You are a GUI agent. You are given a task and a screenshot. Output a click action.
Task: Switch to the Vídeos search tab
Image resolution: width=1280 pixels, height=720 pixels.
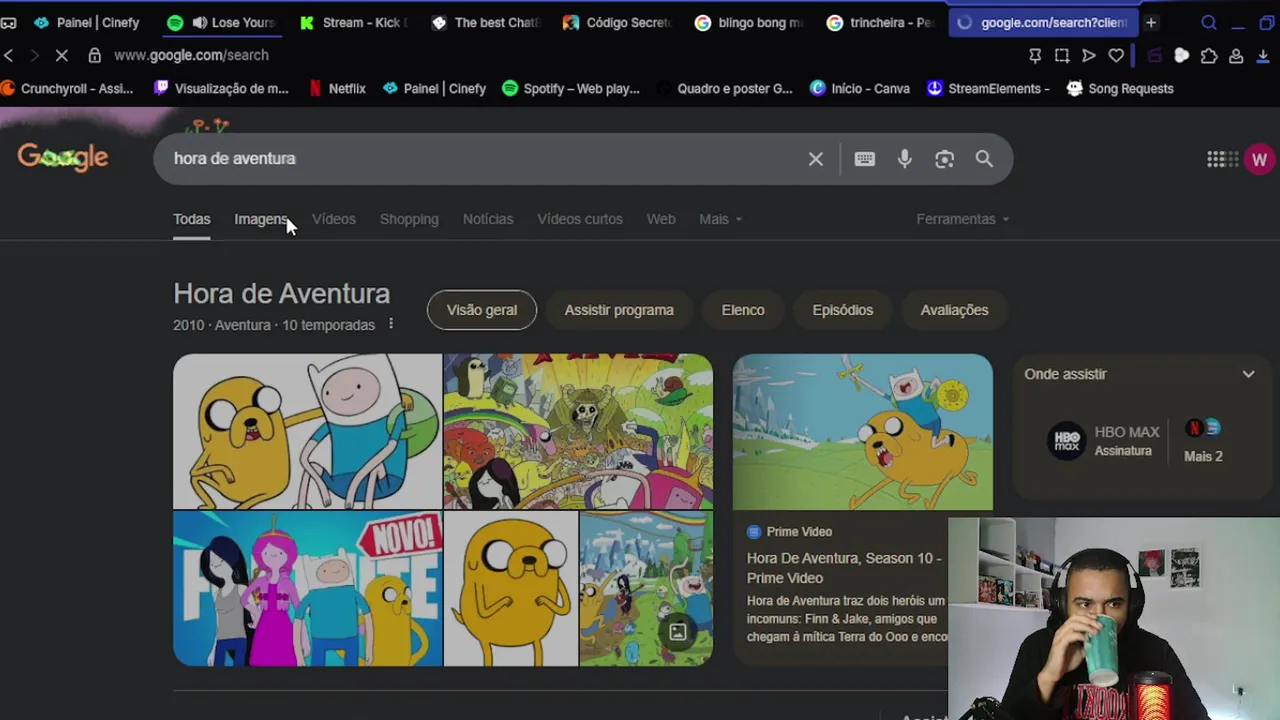(x=333, y=219)
